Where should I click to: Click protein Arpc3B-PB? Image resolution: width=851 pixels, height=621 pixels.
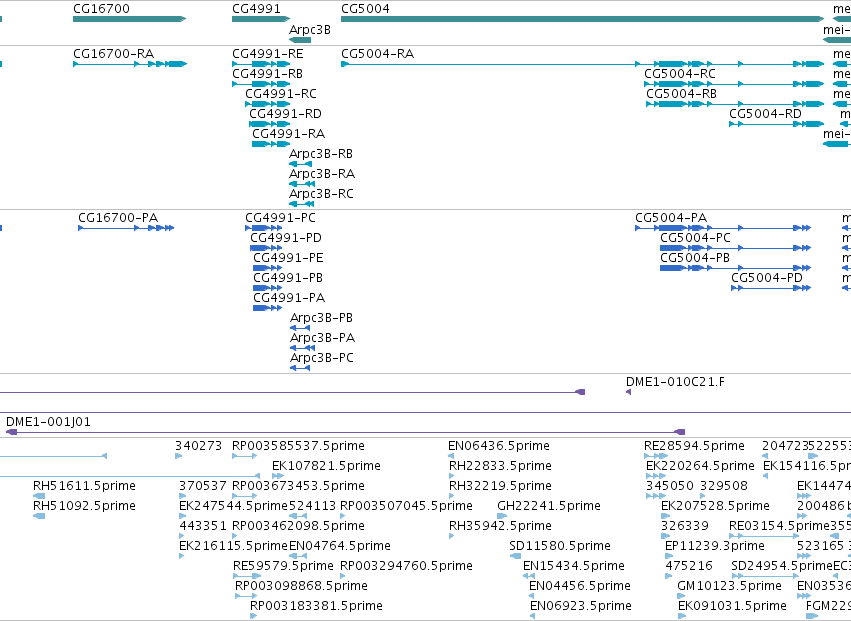[x=300, y=328]
